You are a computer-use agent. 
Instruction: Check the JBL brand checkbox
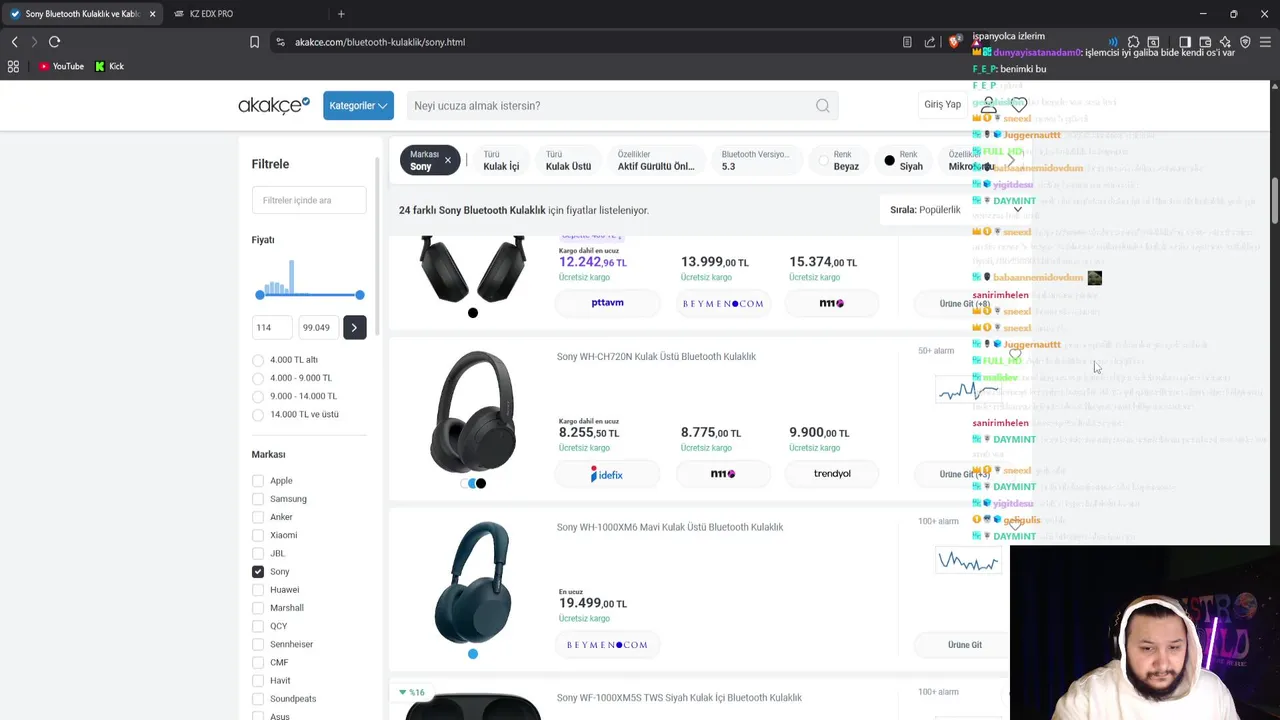(x=258, y=553)
